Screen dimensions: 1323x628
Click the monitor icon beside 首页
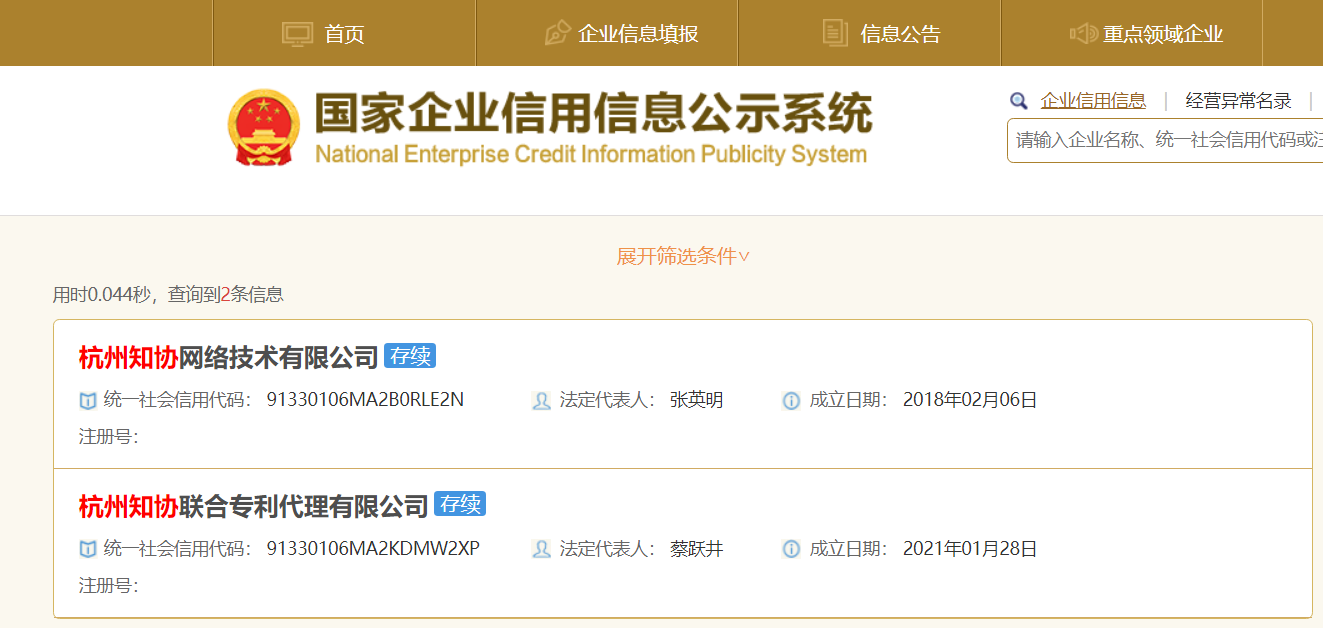[298, 34]
